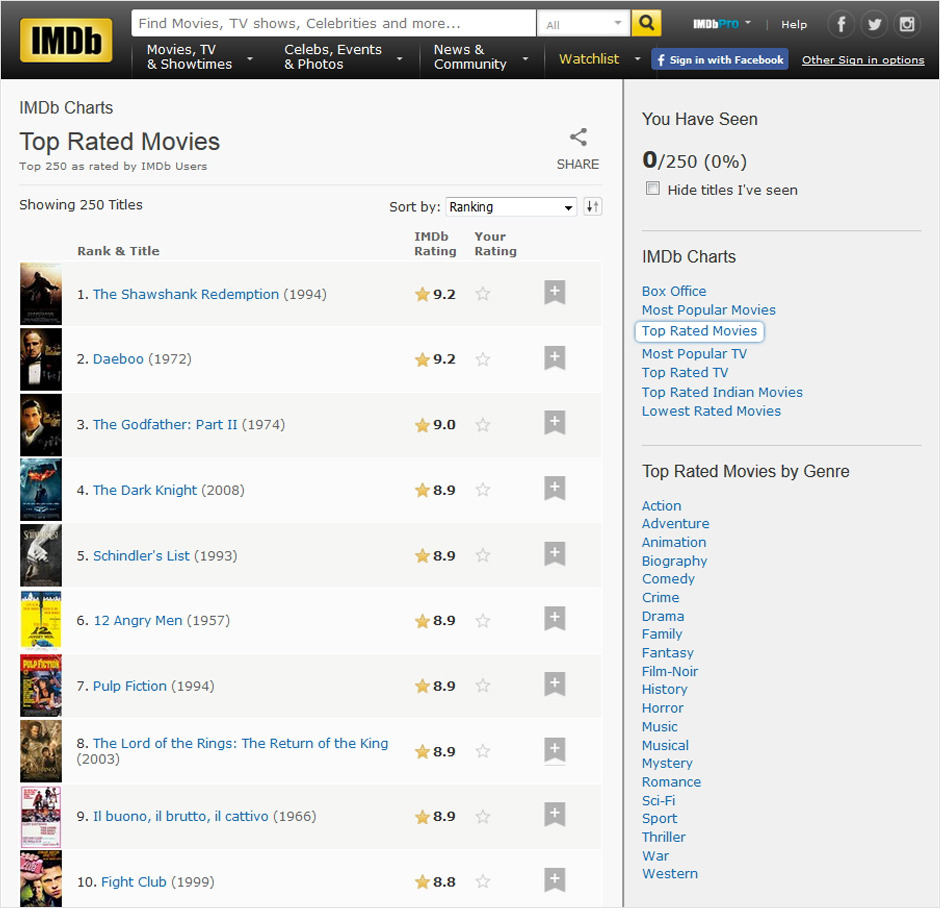
Task: Browse Film-Noir genre top movies
Action: (670, 671)
